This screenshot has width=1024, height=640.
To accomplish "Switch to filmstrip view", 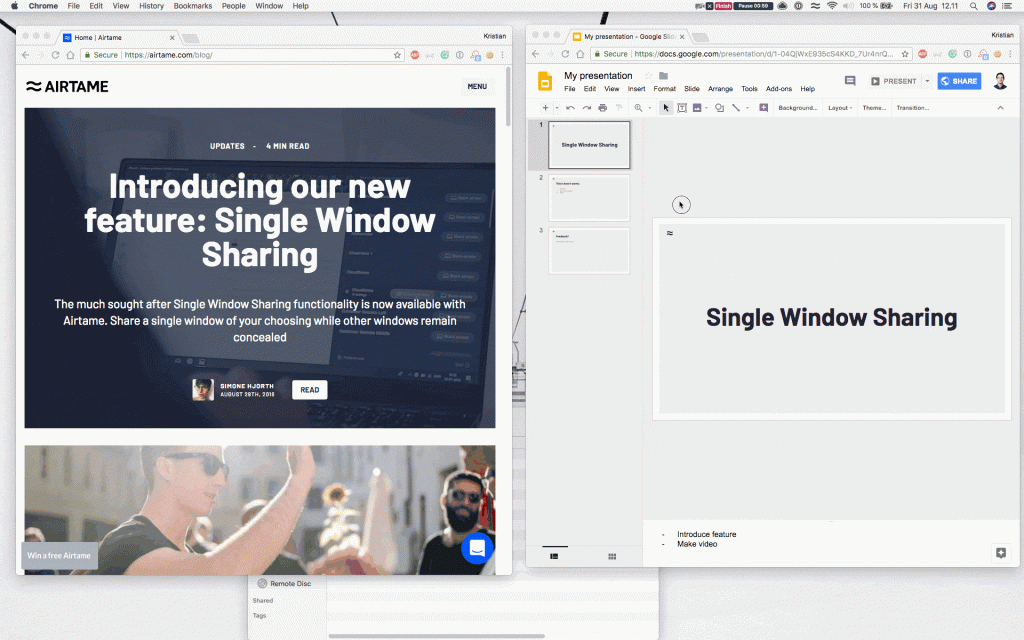I will [x=554, y=556].
